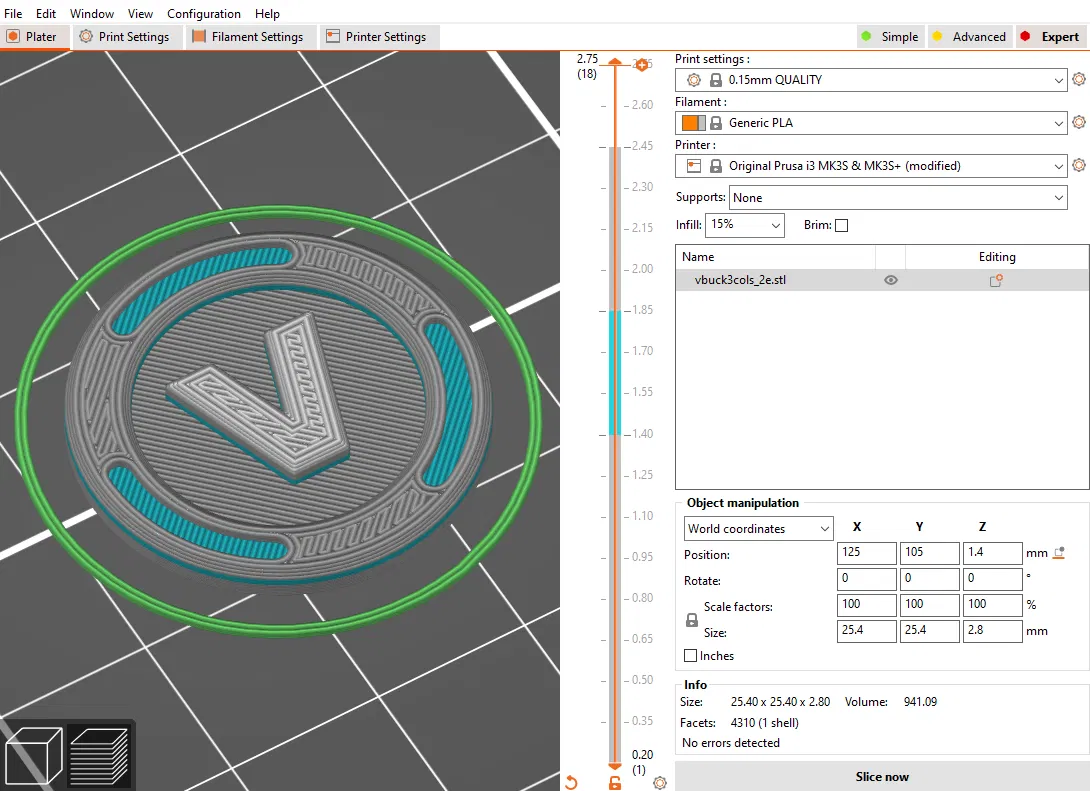Image resolution: width=1090 pixels, height=791 pixels.
Task: Select Advanced mode
Action: pos(969,37)
